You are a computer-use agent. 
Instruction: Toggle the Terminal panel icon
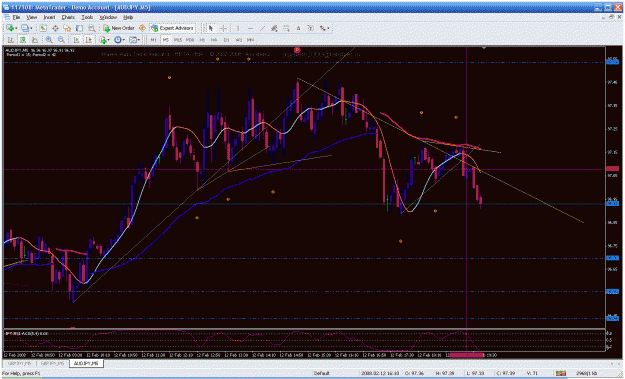pyautogui.click(x=79, y=28)
